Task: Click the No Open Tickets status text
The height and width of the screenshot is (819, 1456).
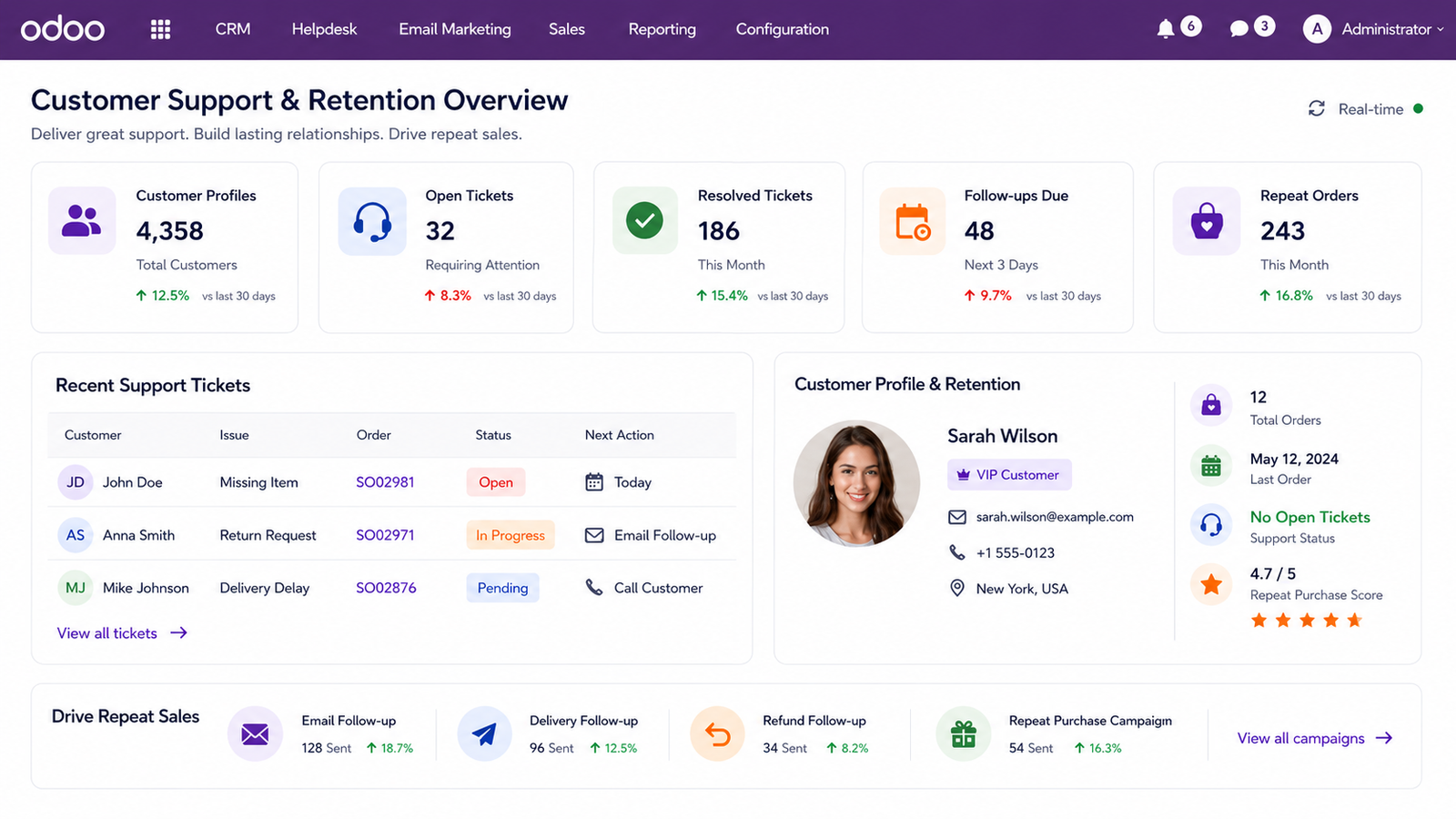Action: pos(1309,517)
